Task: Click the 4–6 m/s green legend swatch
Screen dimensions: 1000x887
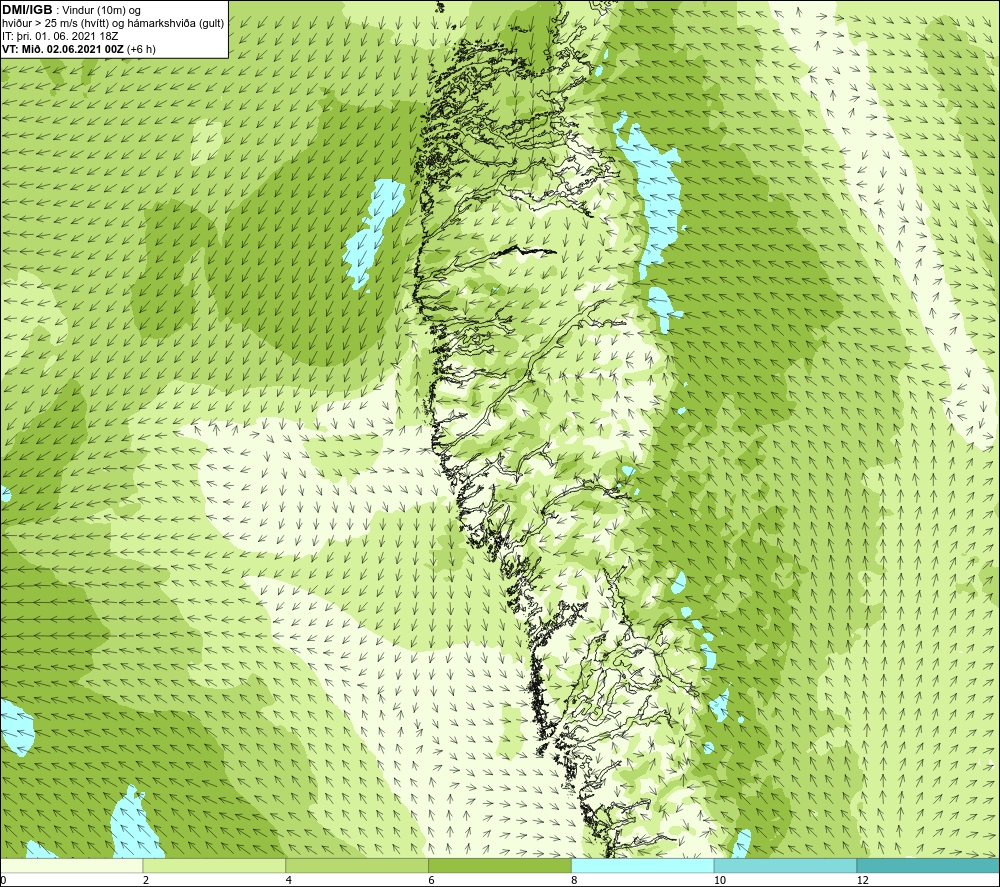Action: [357, 865]
